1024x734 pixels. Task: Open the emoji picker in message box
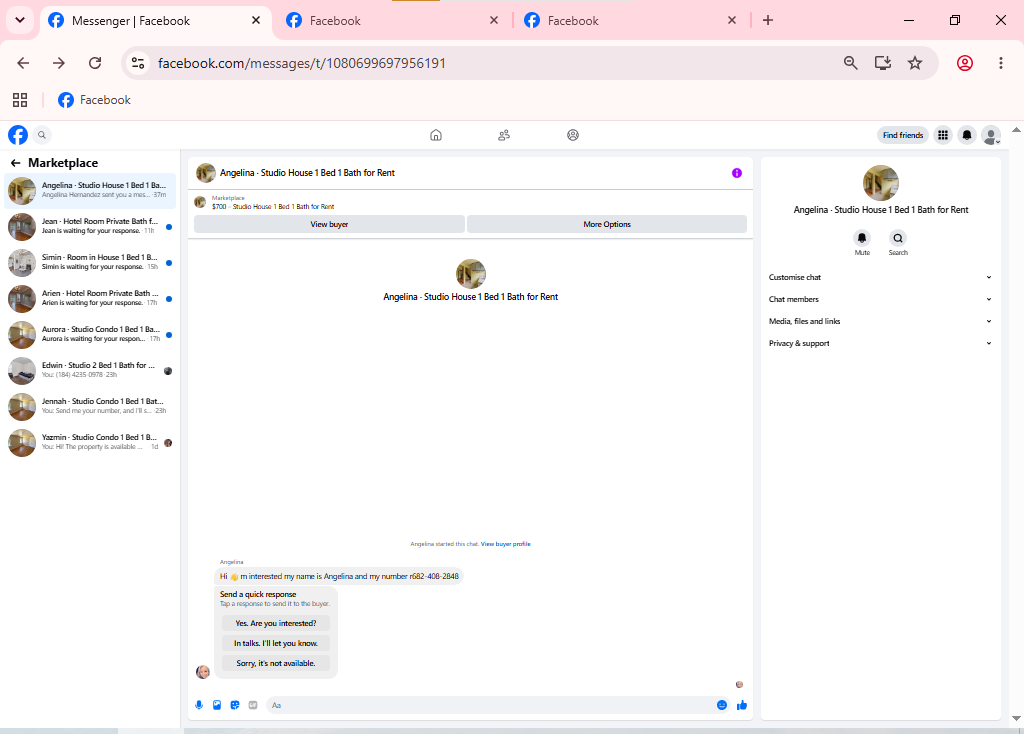[722, 705]
